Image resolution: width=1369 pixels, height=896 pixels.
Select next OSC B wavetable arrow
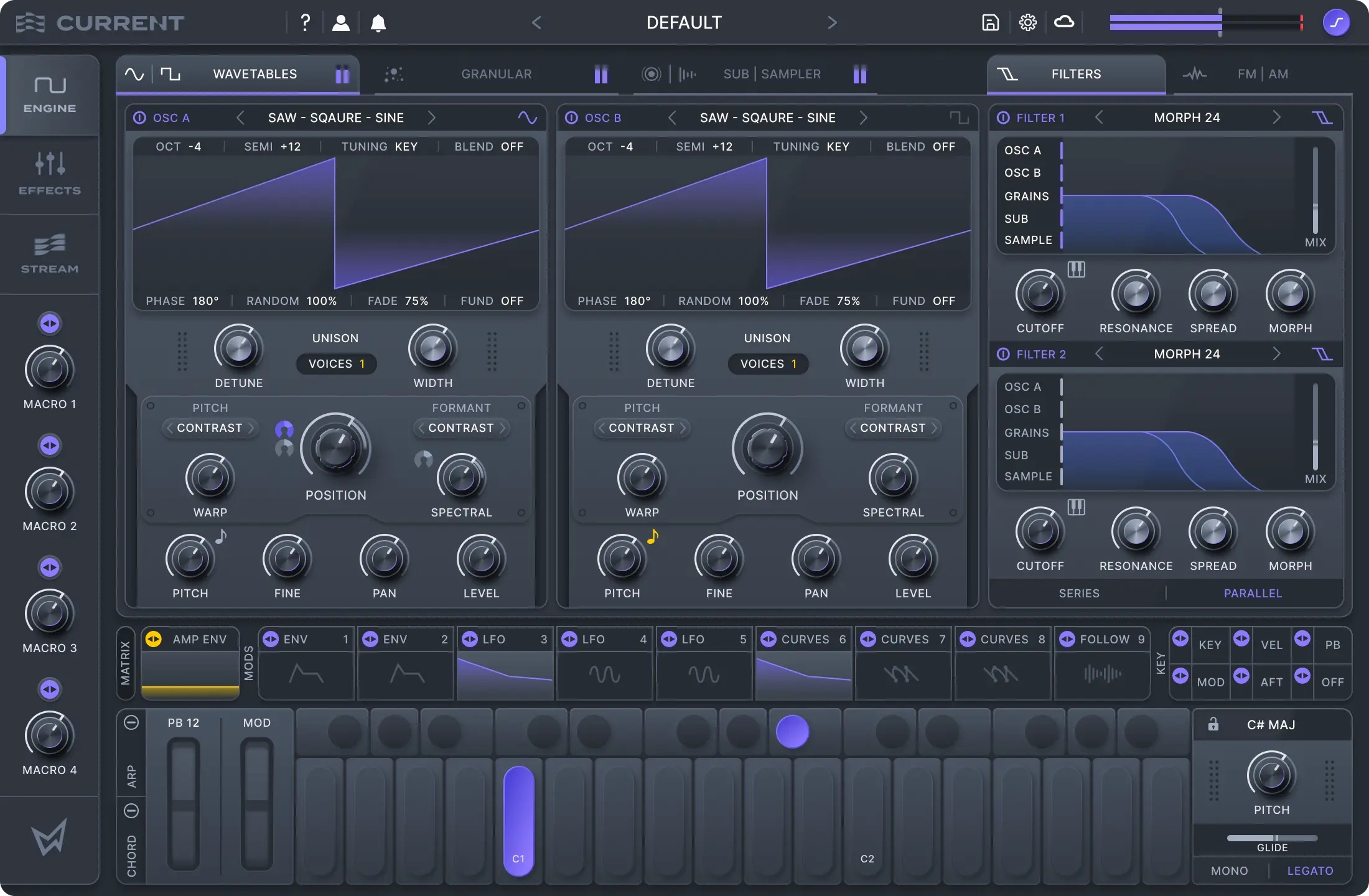(863, 118)
